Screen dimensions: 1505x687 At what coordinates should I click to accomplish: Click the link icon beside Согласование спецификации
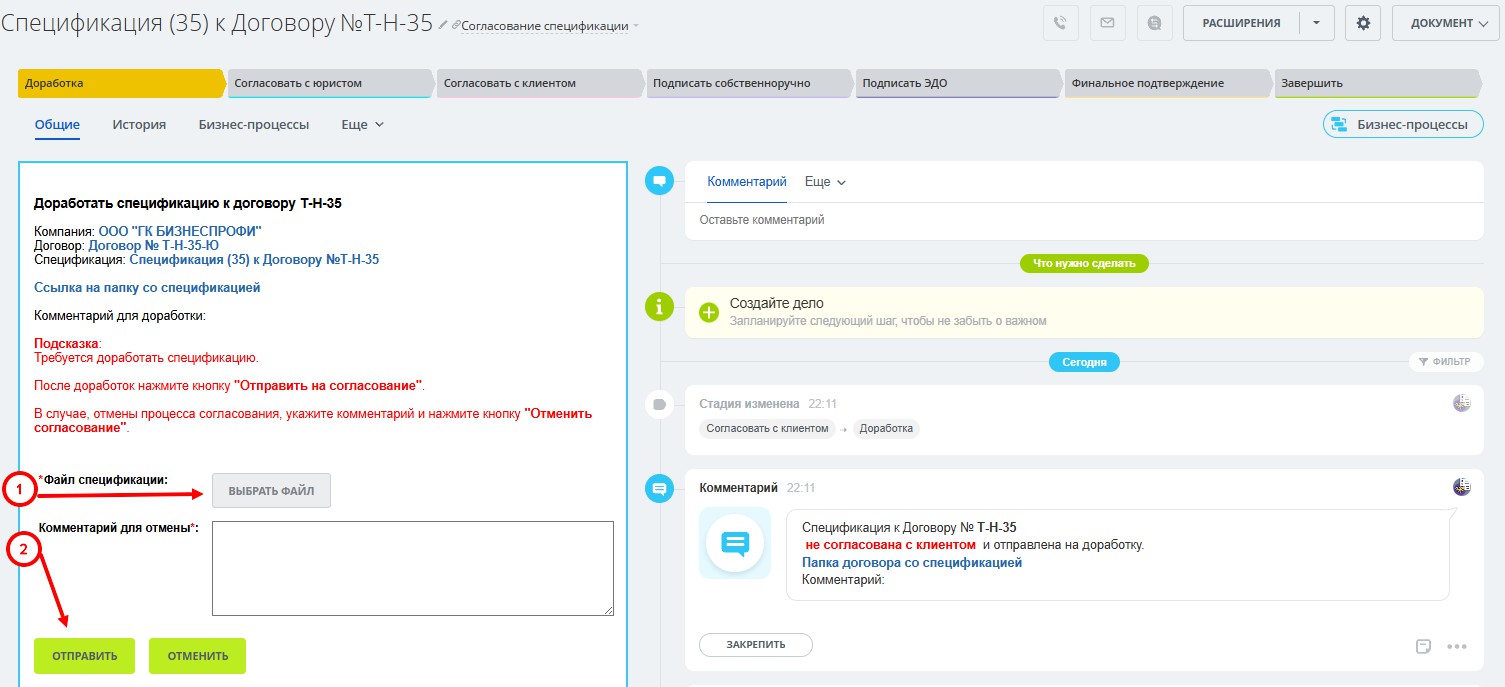(x=457, y=25)
